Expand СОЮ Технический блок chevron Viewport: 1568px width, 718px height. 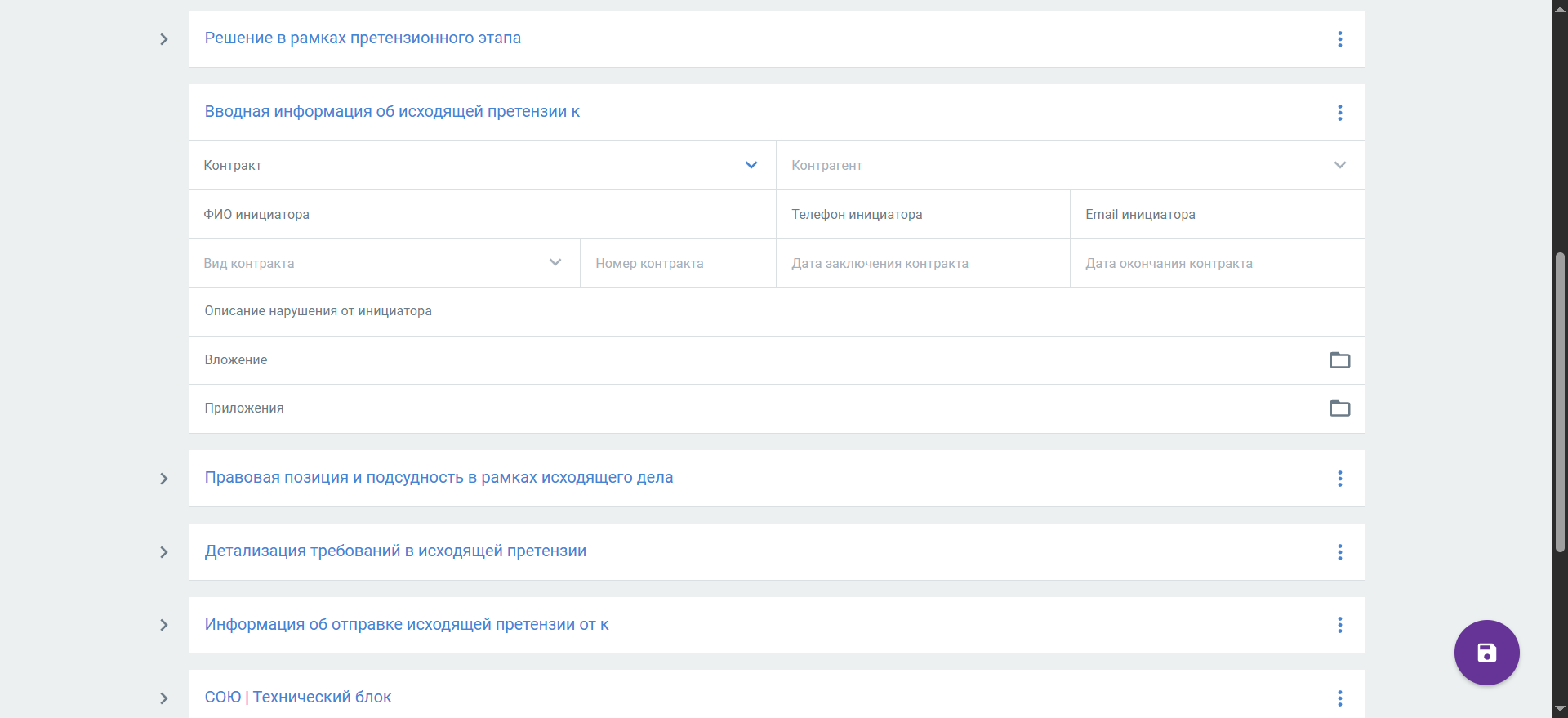point(164,698)
